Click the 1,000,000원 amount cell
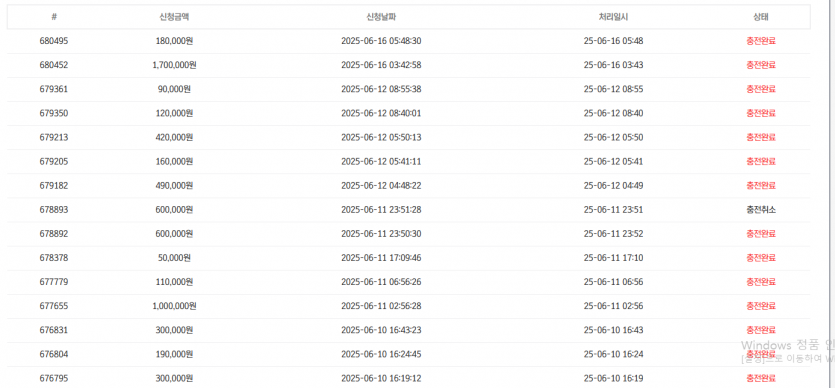The image size is (835, 388). 174,306
